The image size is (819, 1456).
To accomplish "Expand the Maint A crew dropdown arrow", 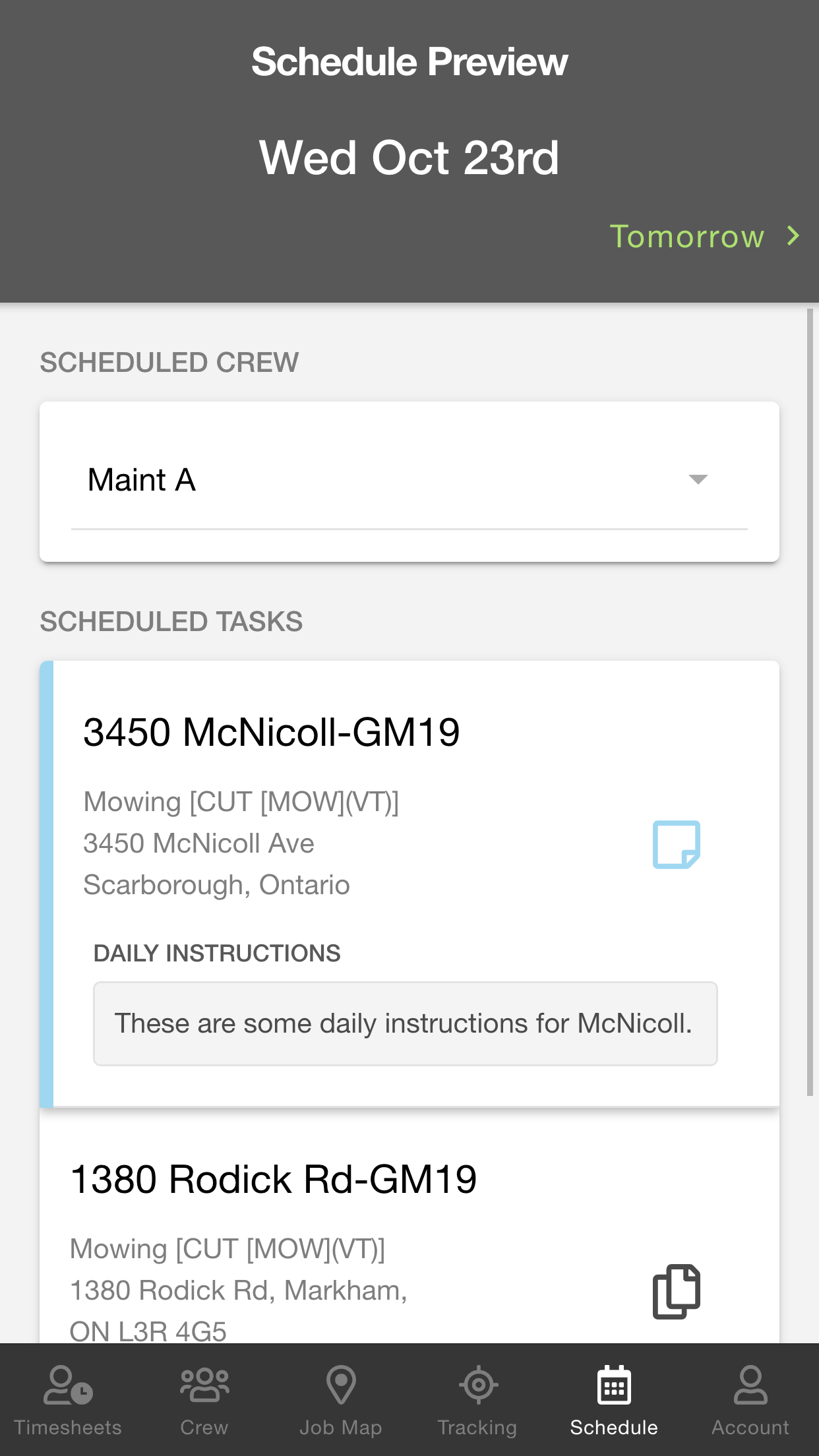I will tap(698, 479).
